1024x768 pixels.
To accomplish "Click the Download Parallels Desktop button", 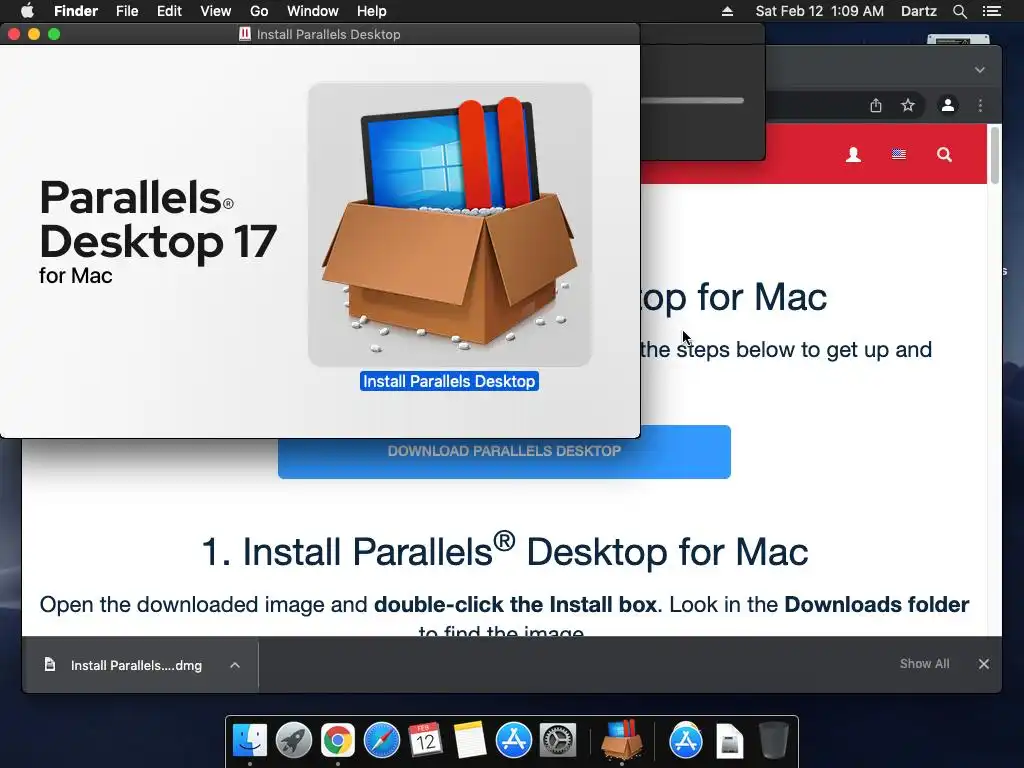I will pyautogui.click(x=504, y=452).
